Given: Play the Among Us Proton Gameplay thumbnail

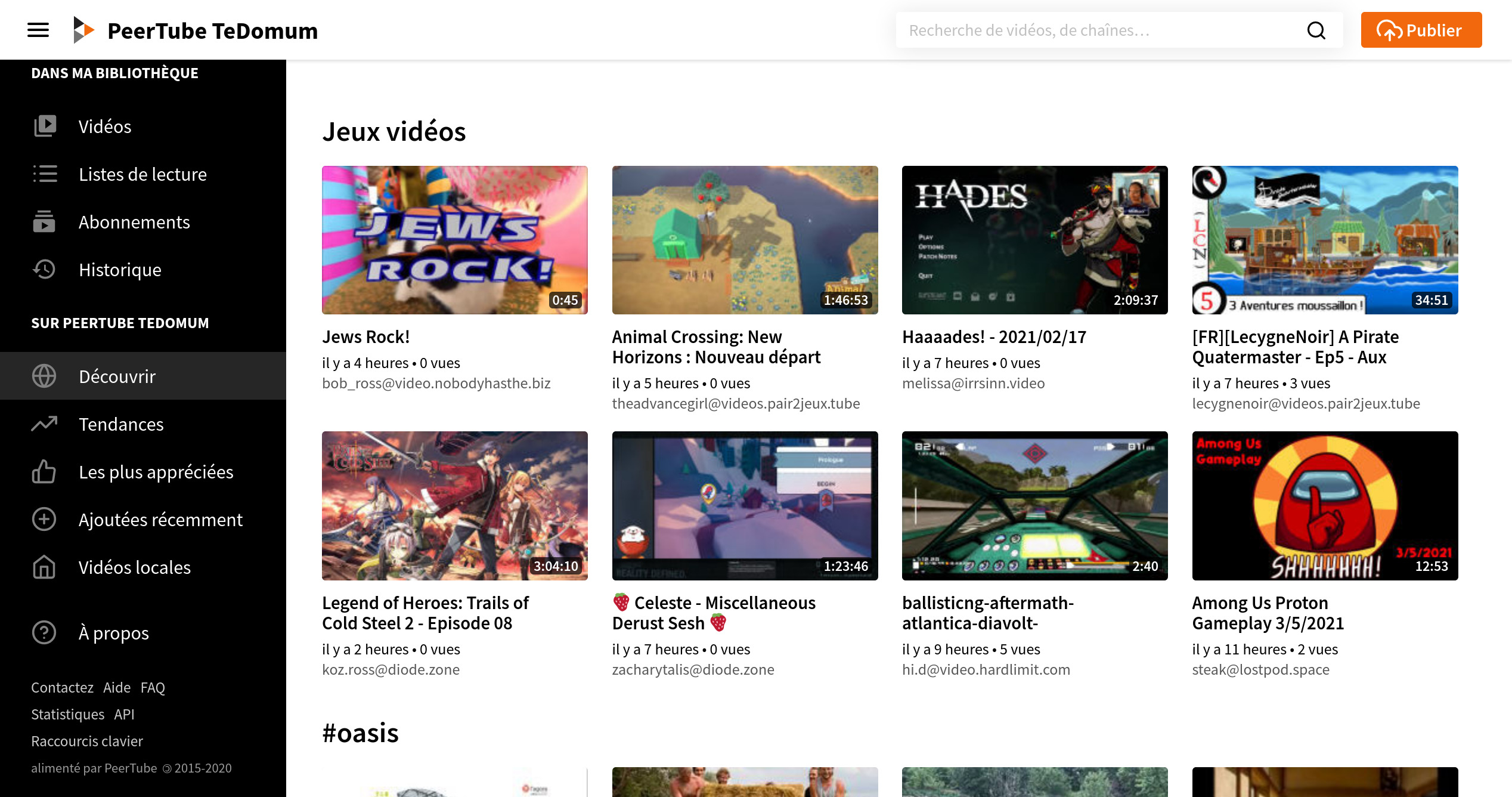Looking at the screenshot, I should pyautogui.click(x=1325, y=505).
